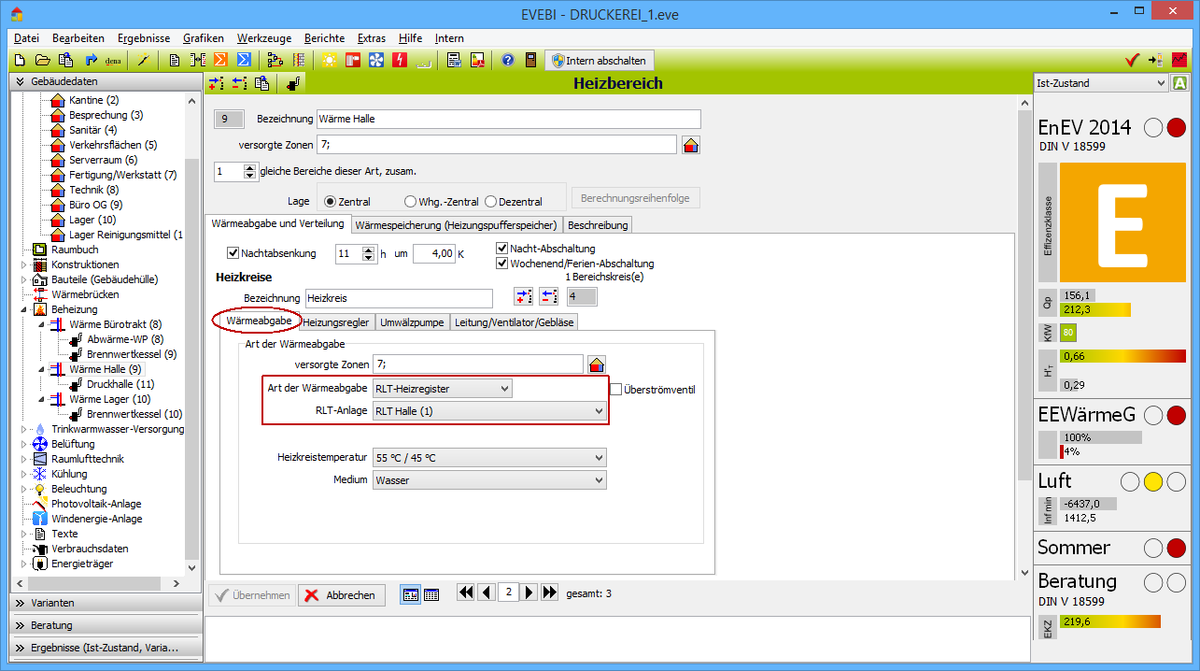Click the orange sigma toolbar icon
The height and width of the screenshot is (671, 1200).
coord(220,60)
